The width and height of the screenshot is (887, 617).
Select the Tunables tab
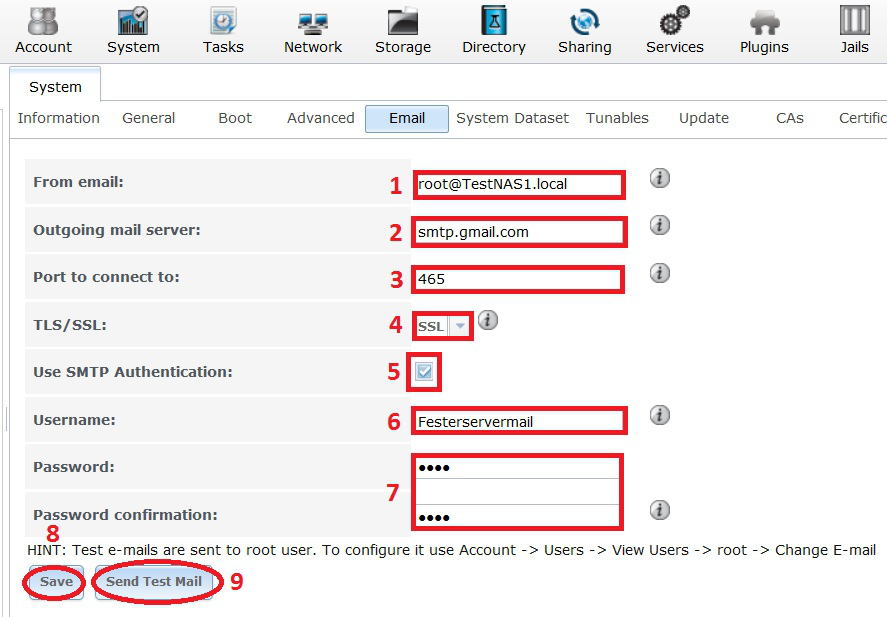pyautogui.click(x=617, y=118)
